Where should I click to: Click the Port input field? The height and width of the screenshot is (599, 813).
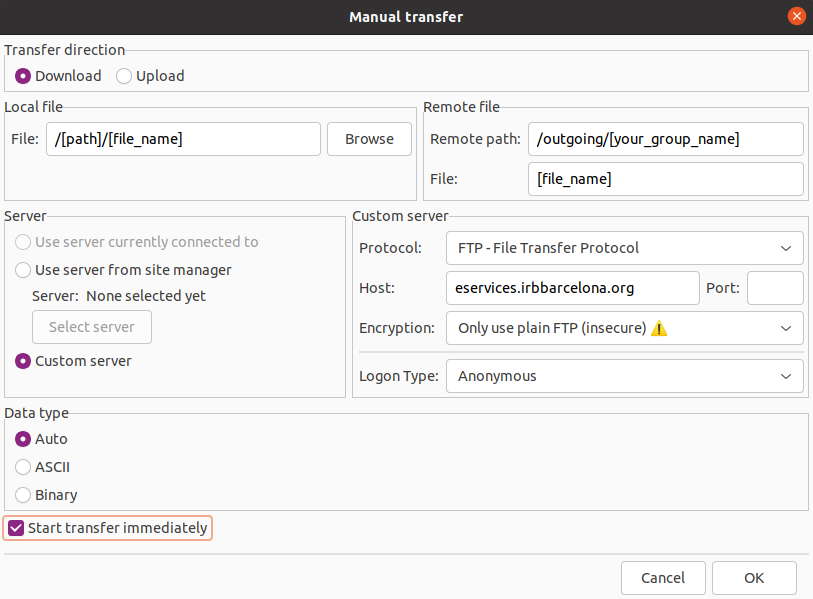pos(775,287)
